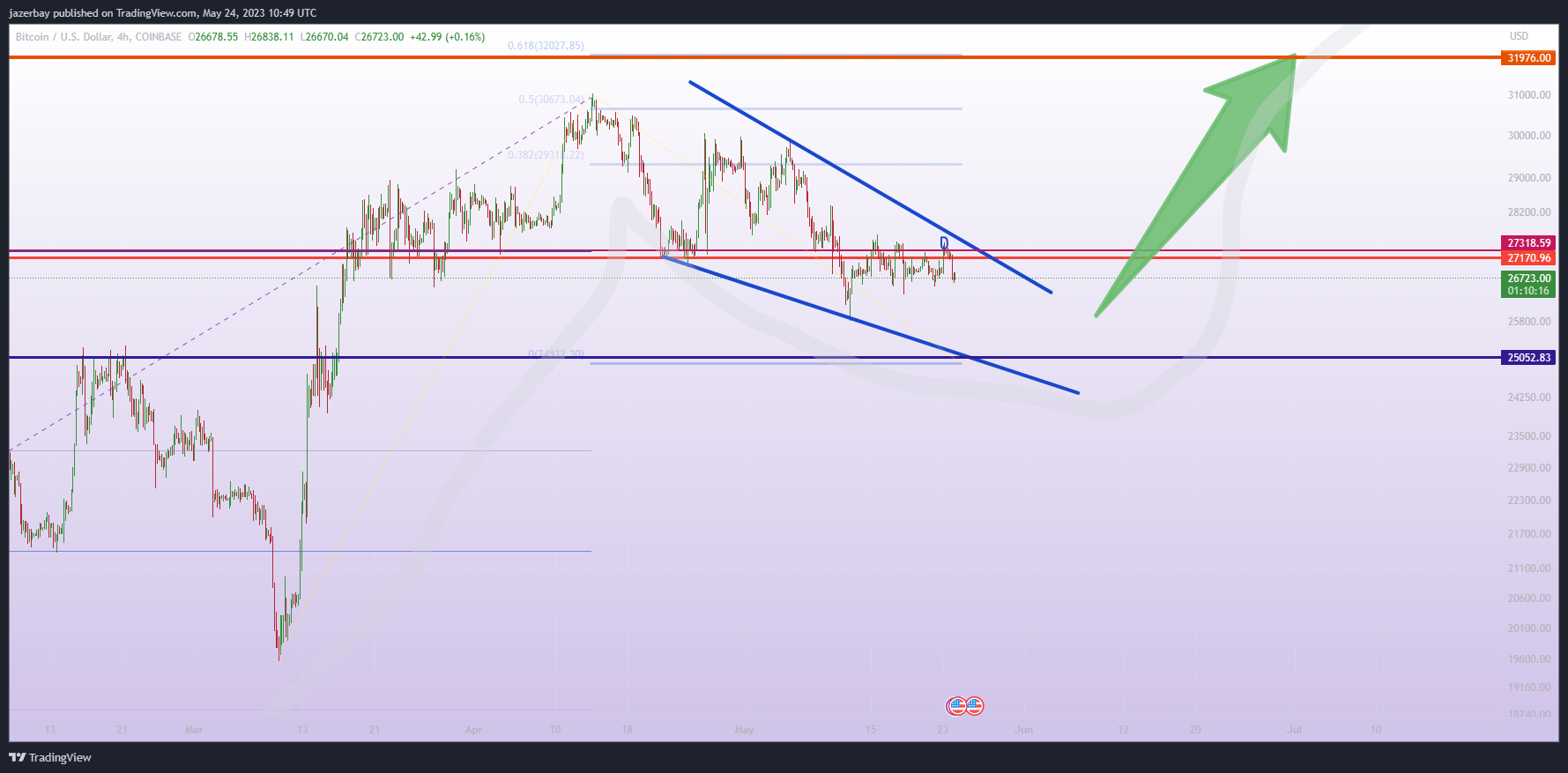Click the Jun label on time axis
This screenshot has height=773, width=1568.
(x=1023, y=730)
